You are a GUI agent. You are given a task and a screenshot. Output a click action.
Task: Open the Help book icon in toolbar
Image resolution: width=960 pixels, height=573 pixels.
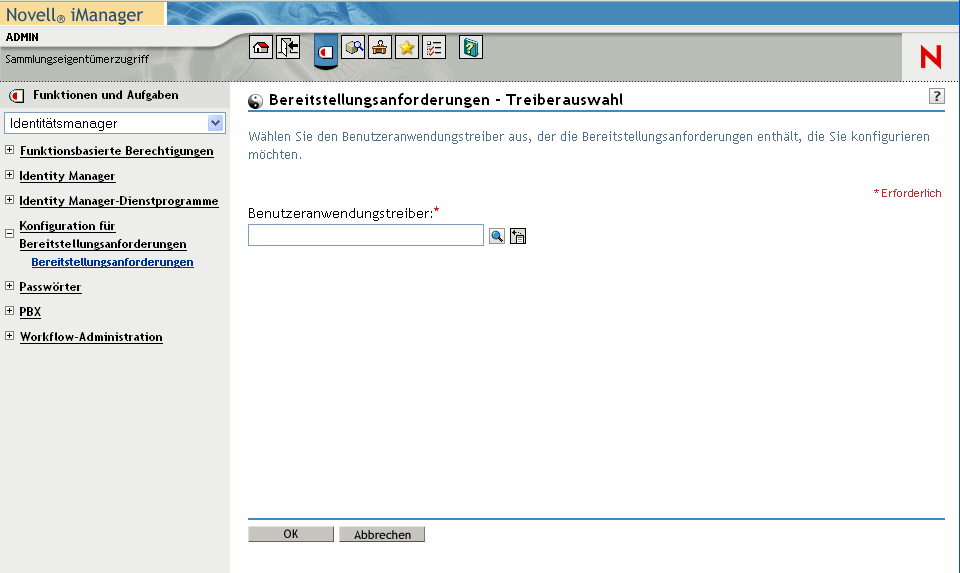click(x=471, y=47)
